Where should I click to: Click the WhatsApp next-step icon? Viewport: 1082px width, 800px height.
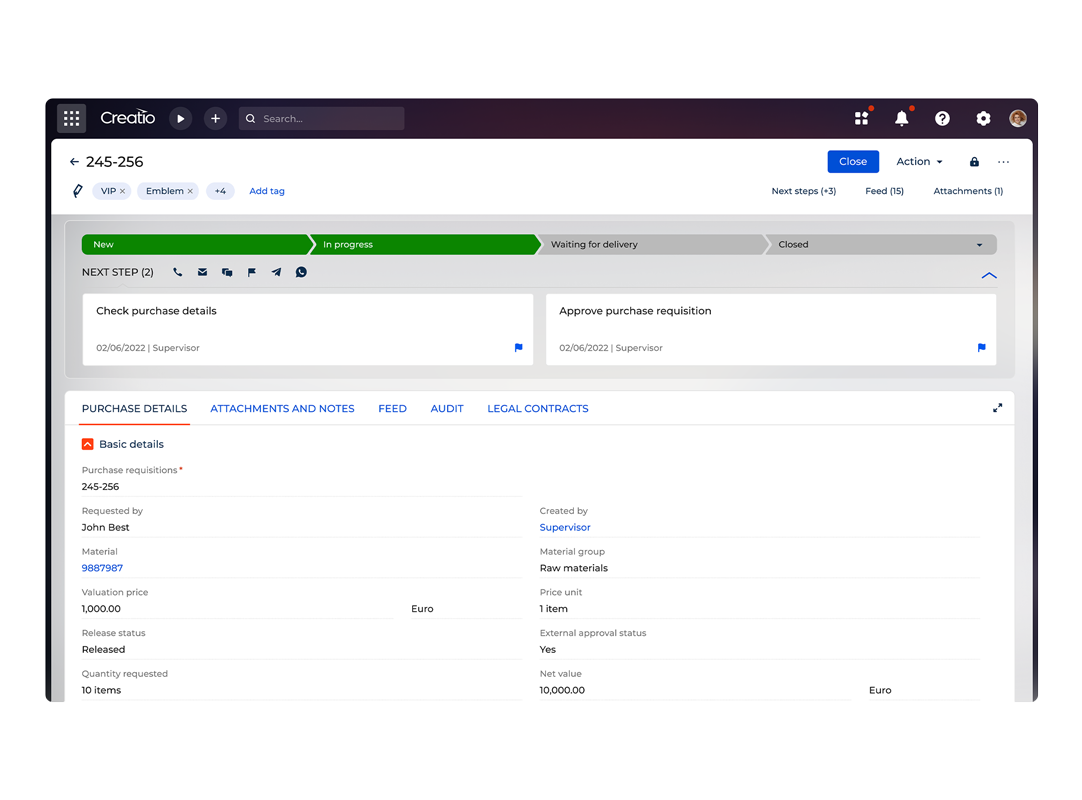tap(301, 272)
